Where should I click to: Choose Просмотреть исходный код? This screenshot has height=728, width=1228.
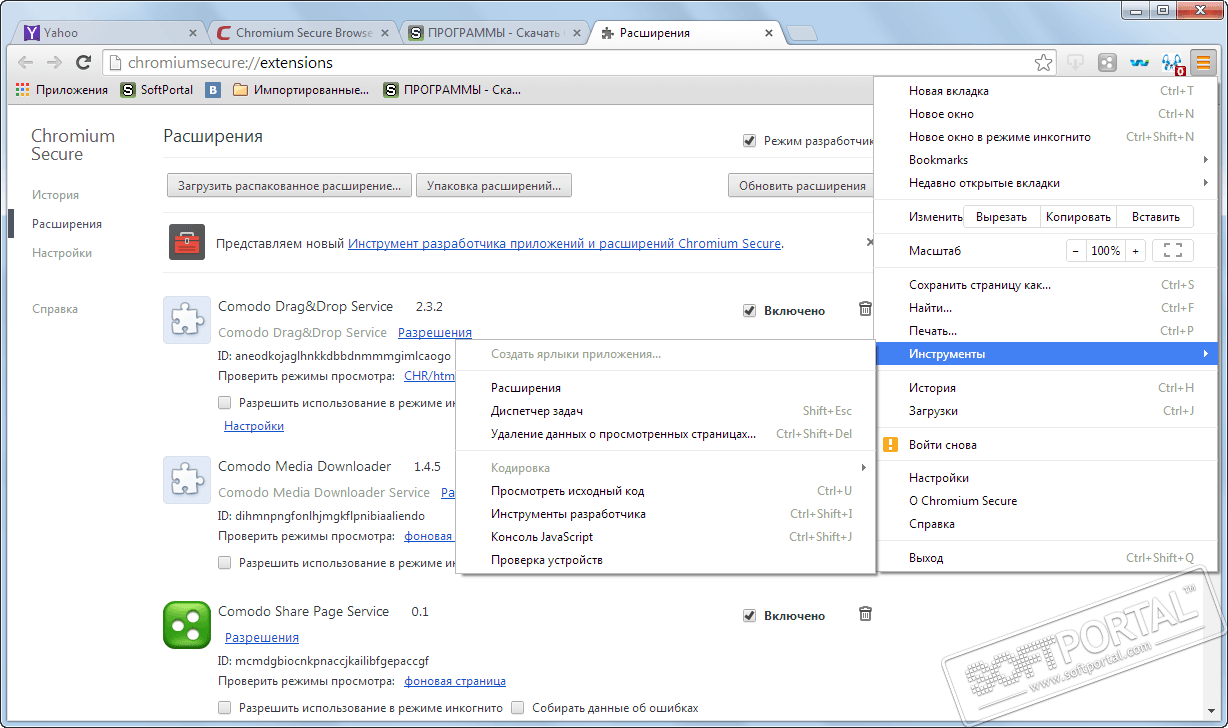point(665,491)
